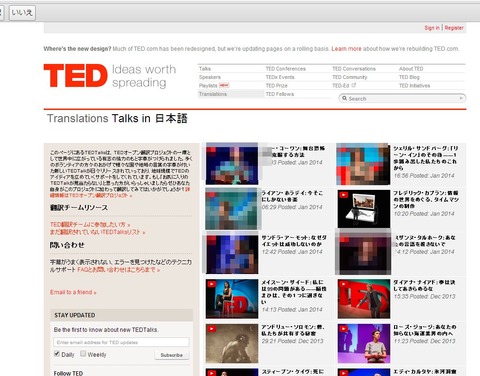Click the Email to a friend link
Viewport: 480px width, 376px height.
click(x=73, y=292)
